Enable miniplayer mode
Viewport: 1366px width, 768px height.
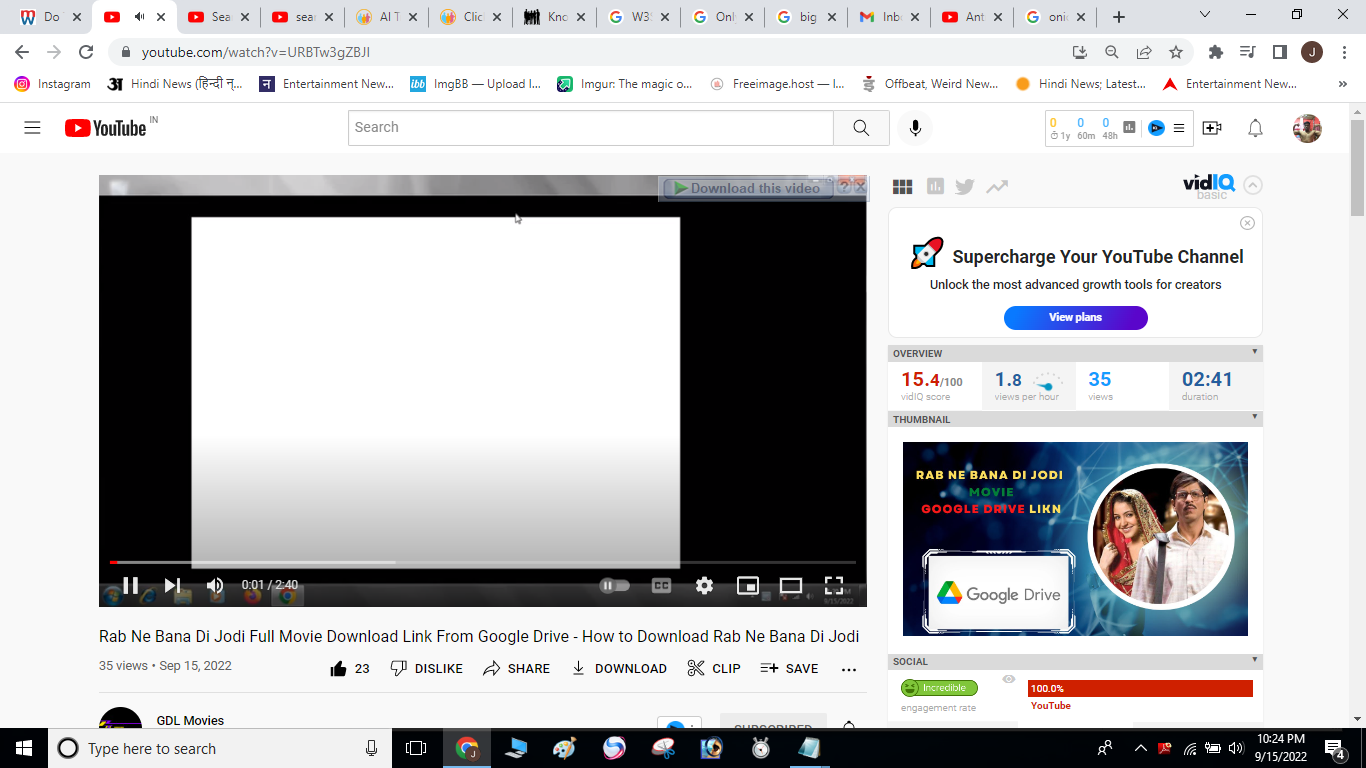click(x=748, y=586)
